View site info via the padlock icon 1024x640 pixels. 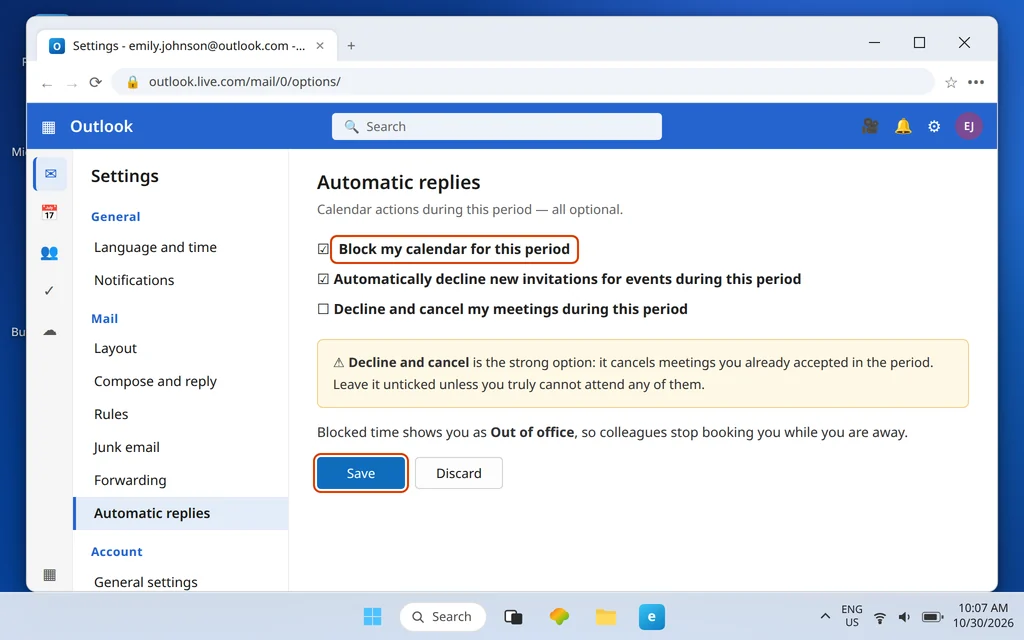(x=133, y=82)
